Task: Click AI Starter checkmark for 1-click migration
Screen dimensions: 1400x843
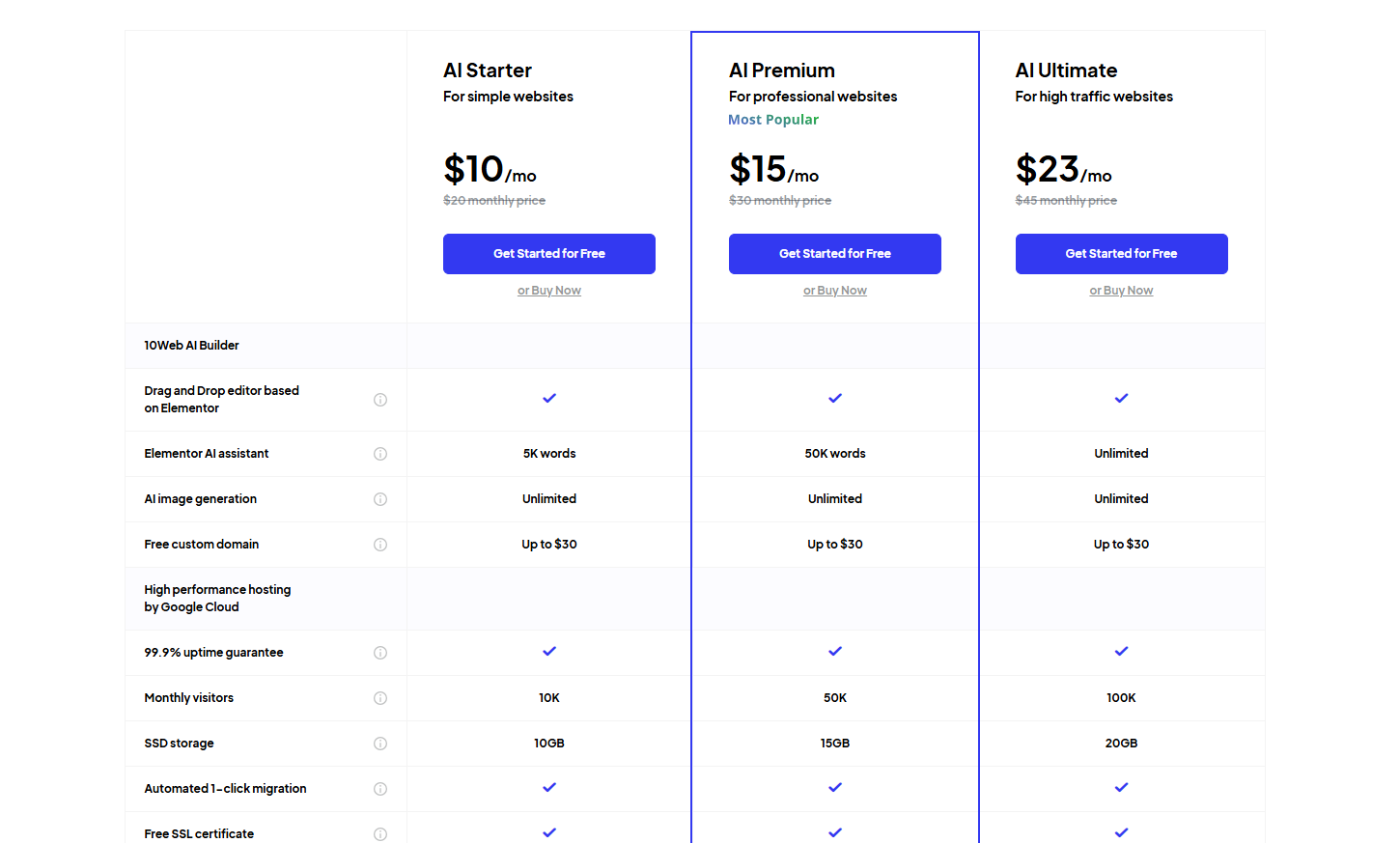Action: 549,787
